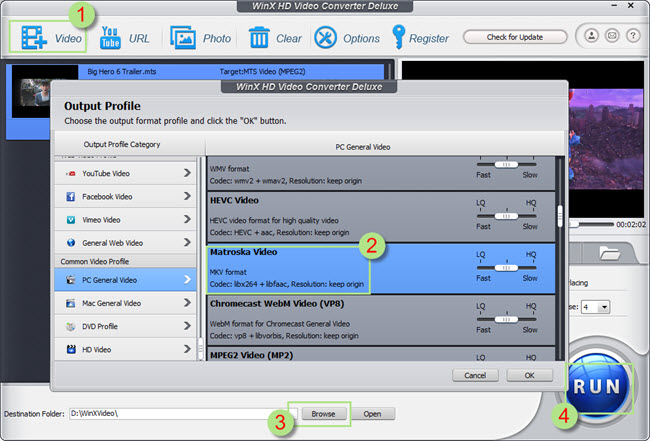
Task: Expand General Web Video arrow
Action: [187, 242]
